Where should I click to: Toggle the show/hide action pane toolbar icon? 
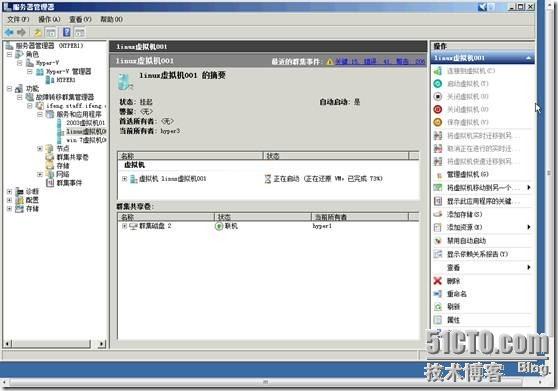coord(80,33)
